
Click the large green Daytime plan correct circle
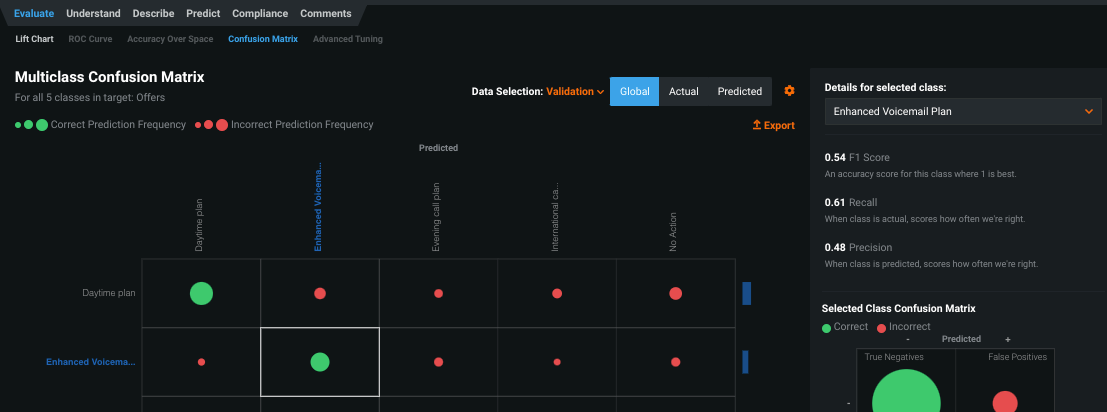click(201, 293)
